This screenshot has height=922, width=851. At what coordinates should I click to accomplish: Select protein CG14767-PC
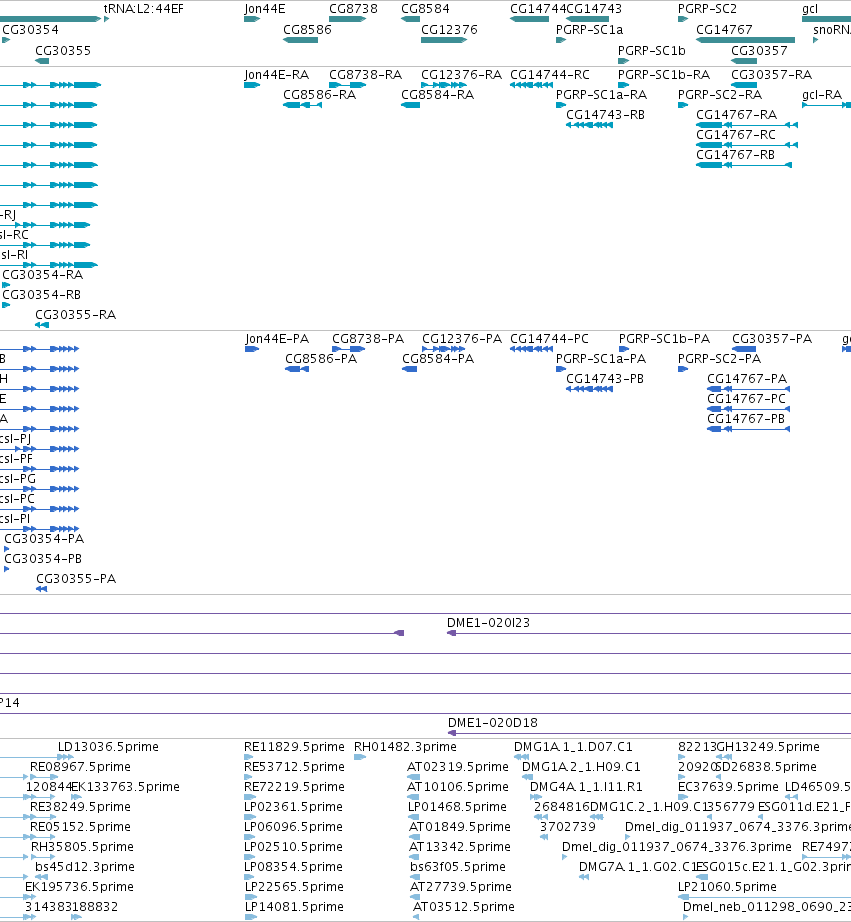pyautogui.click(x=746, y=399)
